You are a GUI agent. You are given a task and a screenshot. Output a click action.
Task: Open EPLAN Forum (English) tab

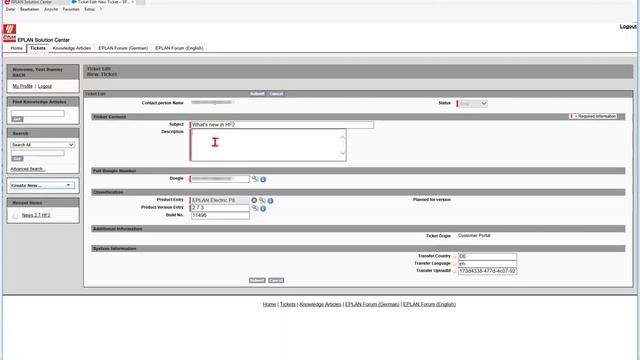(179, 48)
